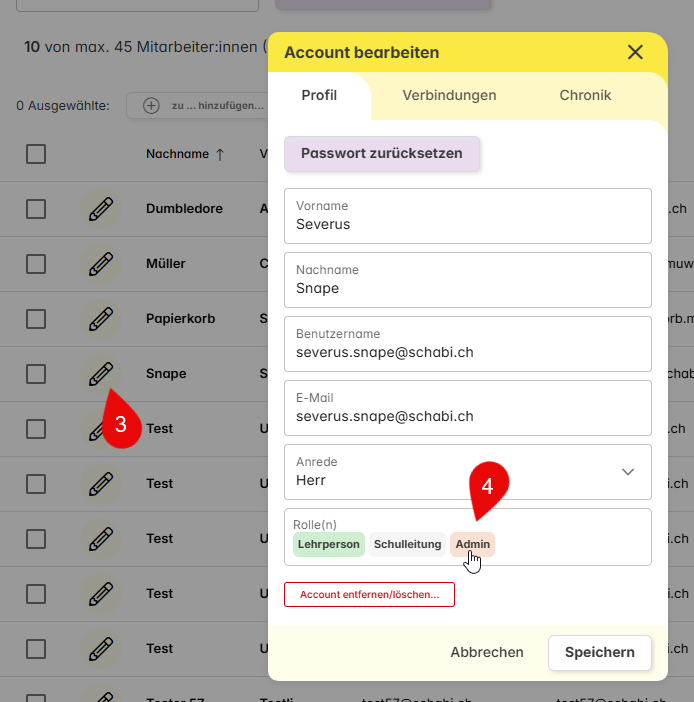Image resolution: width=694 pixels, height=702 pixels.
Task: Toggle the Lehrperson role chip
Action: tap(329, 544)
